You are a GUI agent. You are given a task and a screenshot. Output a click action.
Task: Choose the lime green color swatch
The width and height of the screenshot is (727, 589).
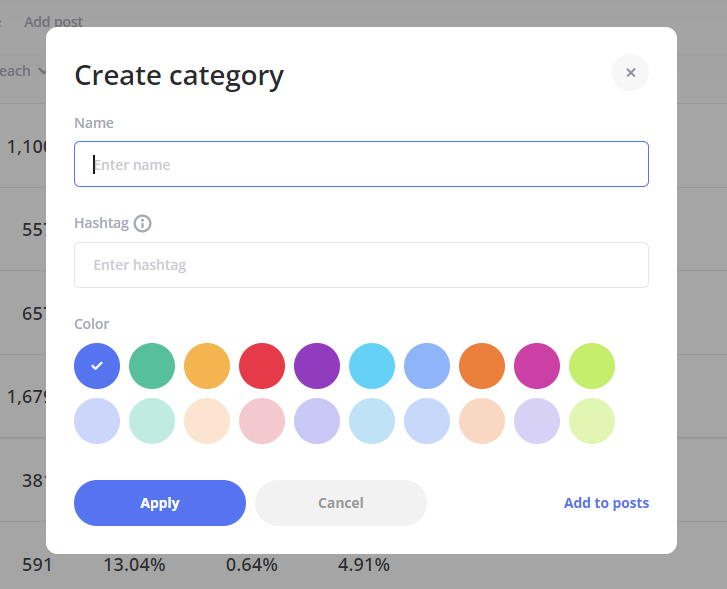click(592, 366)
